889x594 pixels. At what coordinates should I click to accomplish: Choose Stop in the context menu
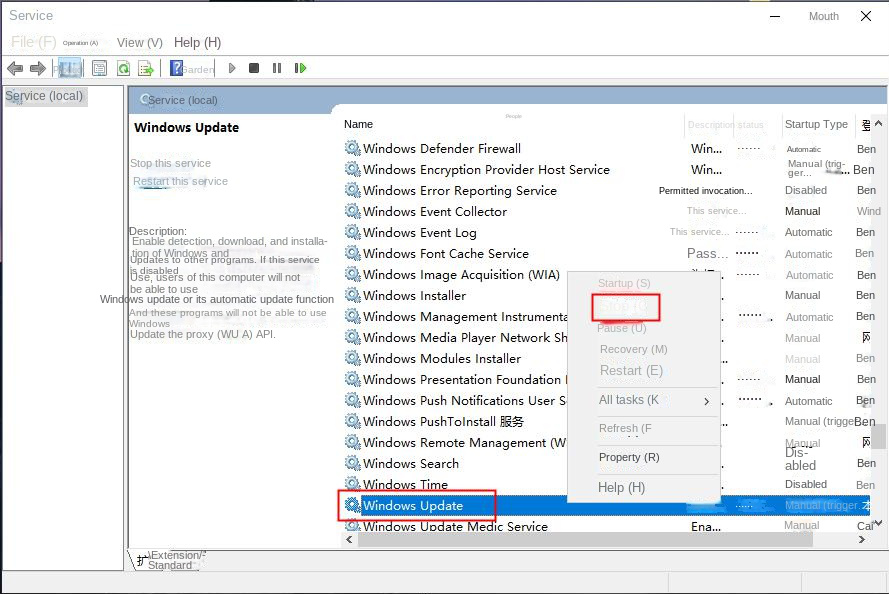coord(625,306)
